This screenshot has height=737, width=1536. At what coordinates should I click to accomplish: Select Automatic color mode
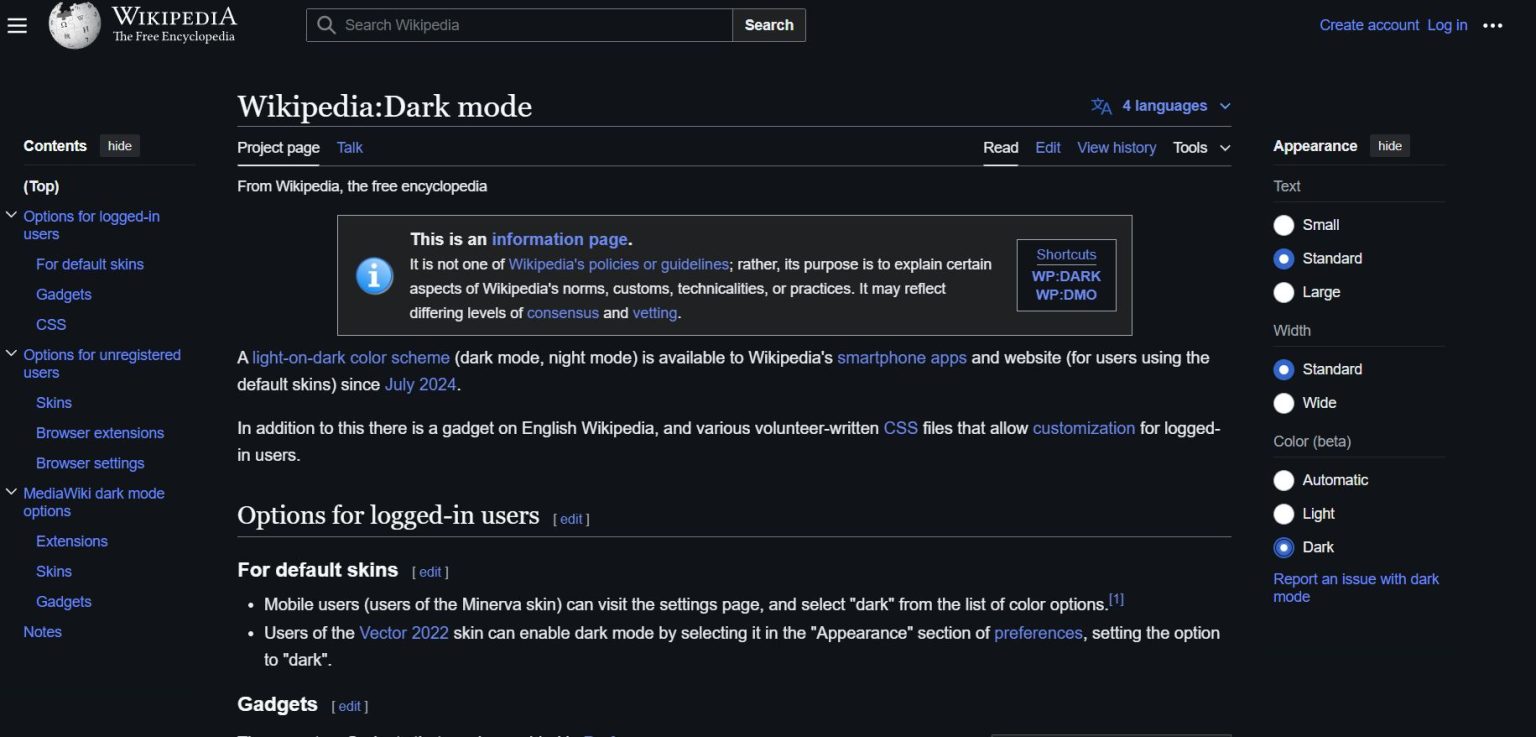point(1284,481)
